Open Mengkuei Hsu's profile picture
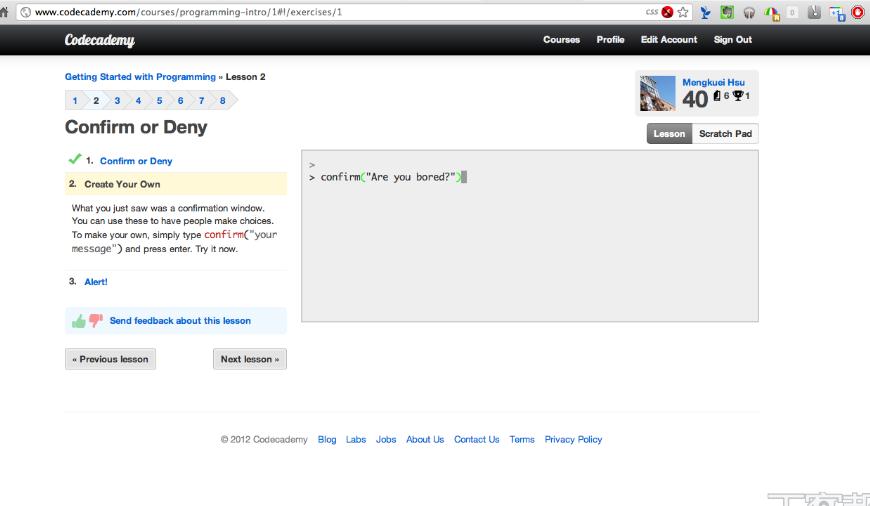This screenshot has height=506, width=870. pyautogui.click(x=657, y=93)
